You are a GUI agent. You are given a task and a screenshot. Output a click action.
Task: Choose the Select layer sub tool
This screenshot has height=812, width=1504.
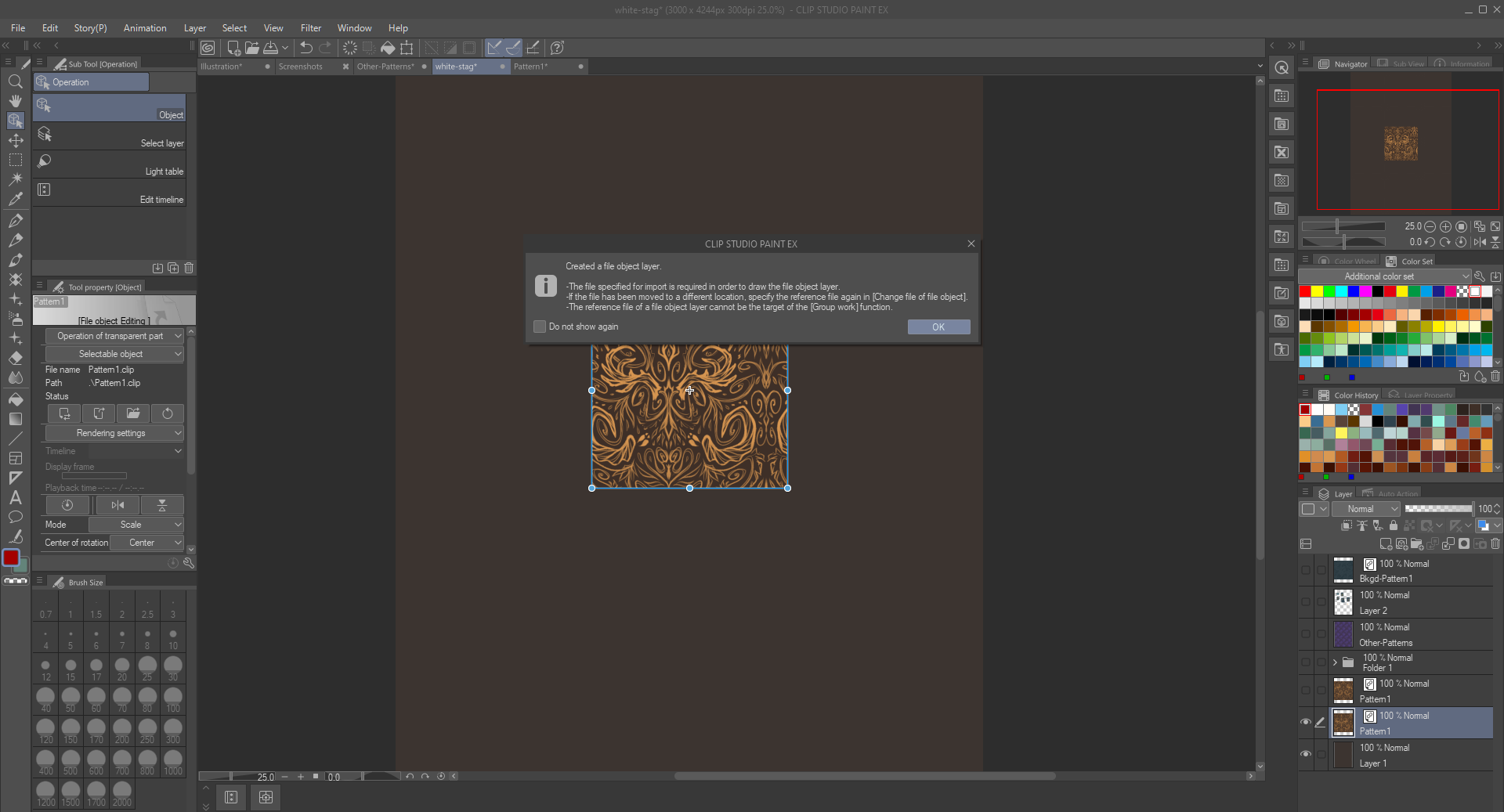pyautogui.click(x=110, y=136)
